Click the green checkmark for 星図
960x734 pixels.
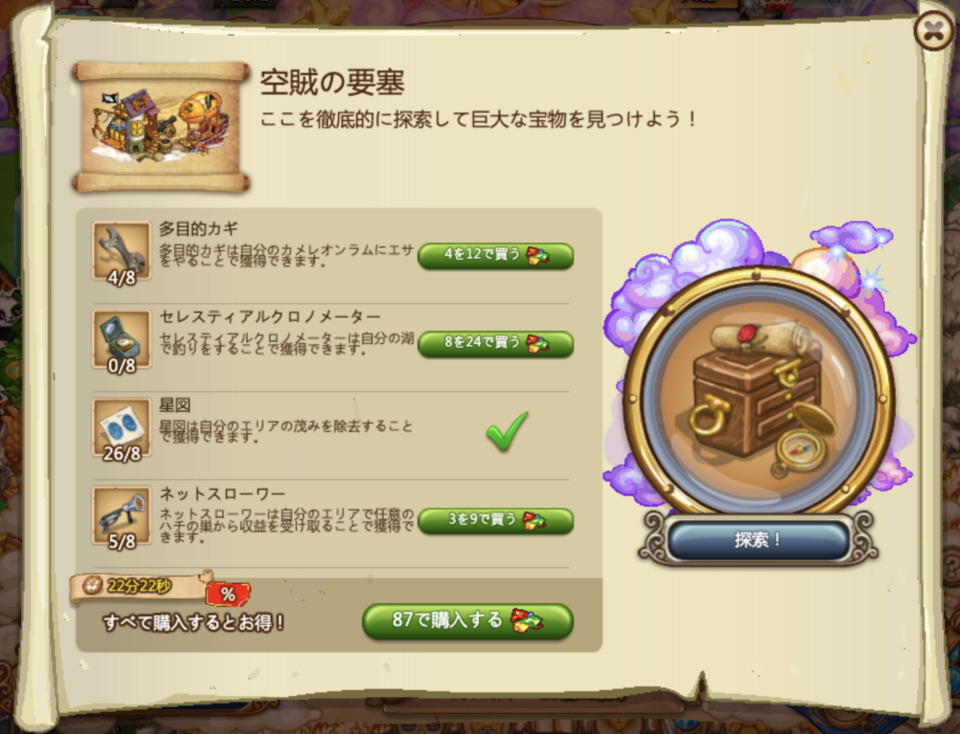pos(506,431)
